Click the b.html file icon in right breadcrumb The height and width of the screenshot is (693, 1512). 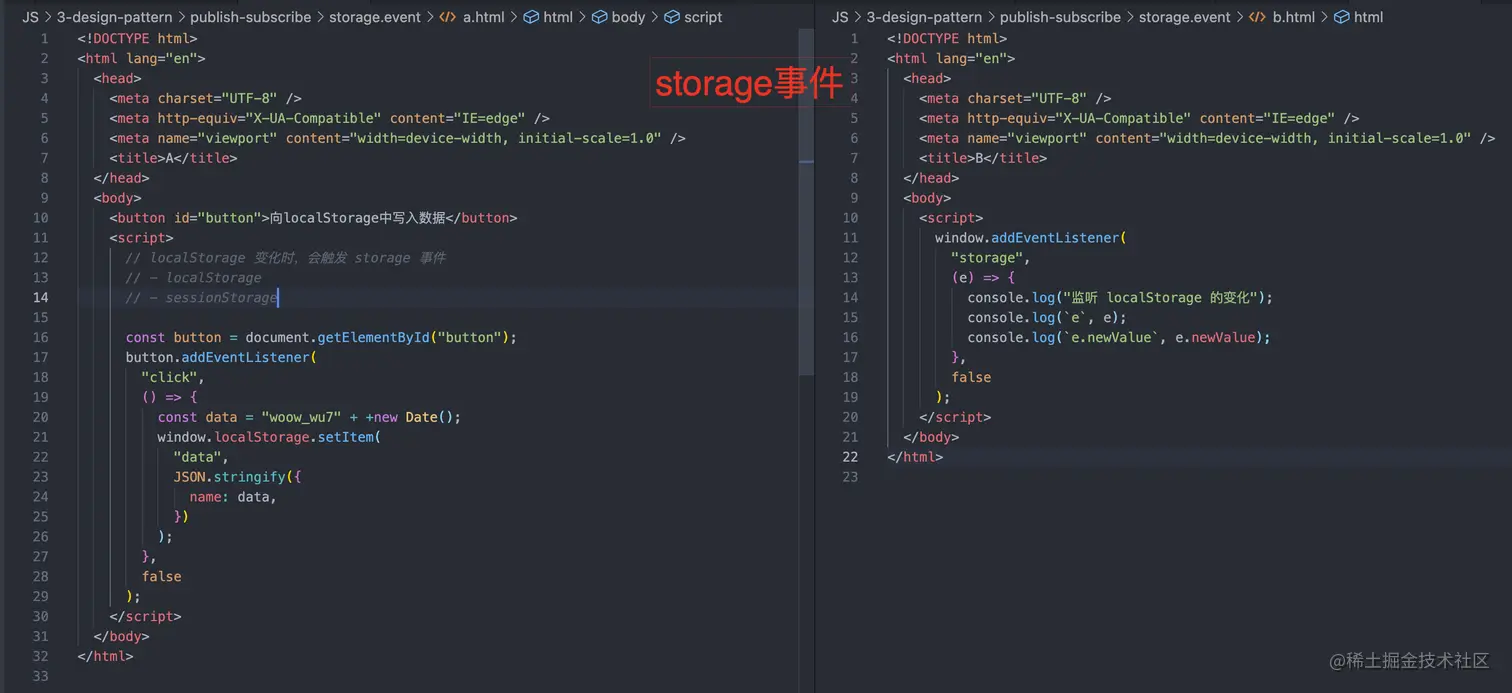tap(1257, 17)
